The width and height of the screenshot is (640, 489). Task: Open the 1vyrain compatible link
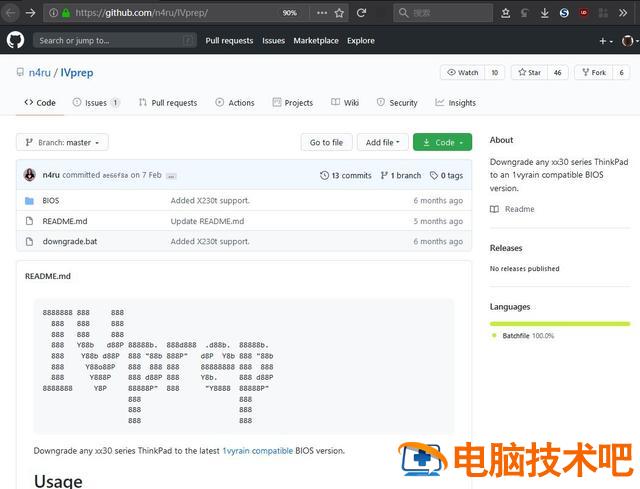[258, 451]
